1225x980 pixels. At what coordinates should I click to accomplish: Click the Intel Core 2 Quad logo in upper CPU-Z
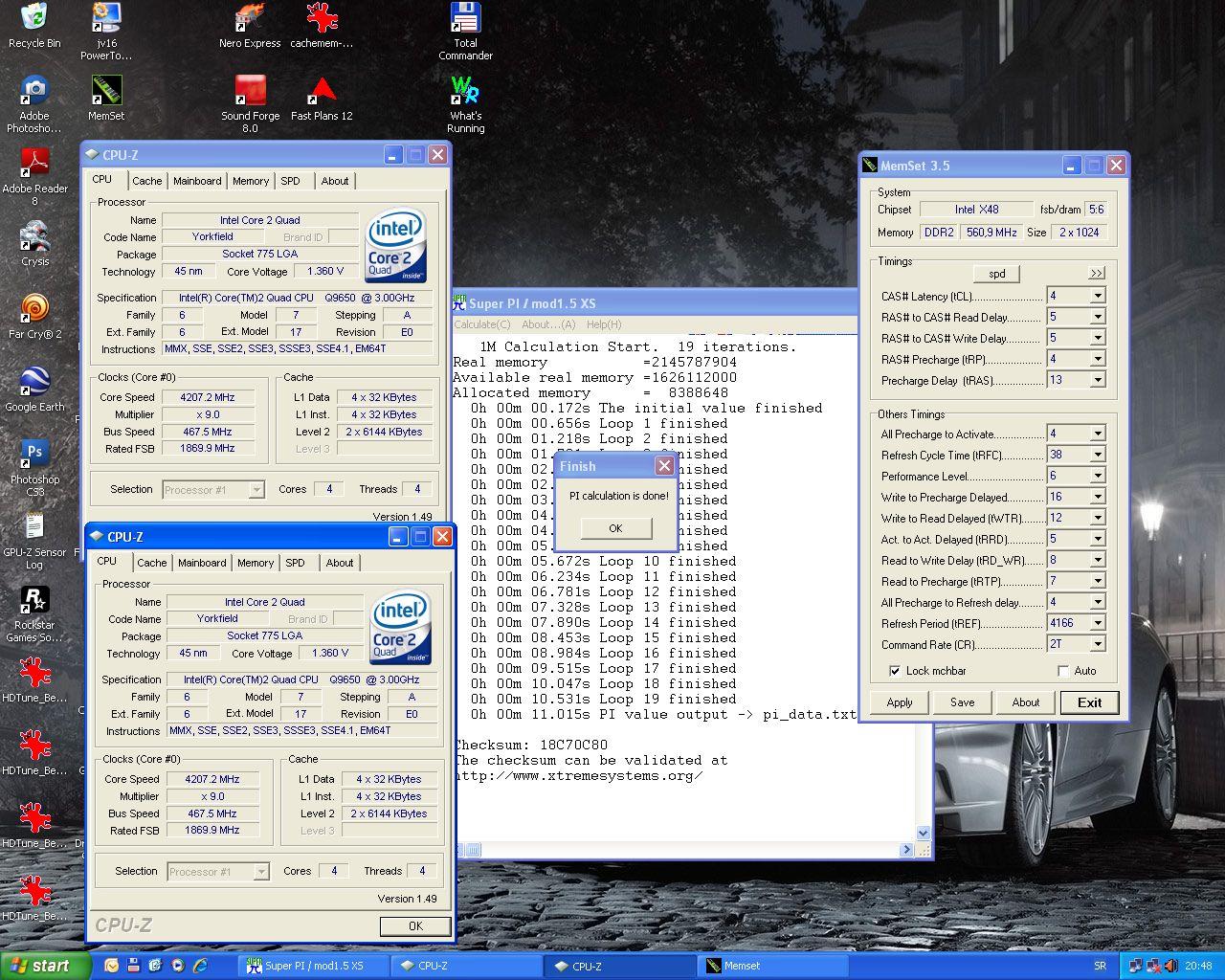pyautogui.click(x=396, y=246)
